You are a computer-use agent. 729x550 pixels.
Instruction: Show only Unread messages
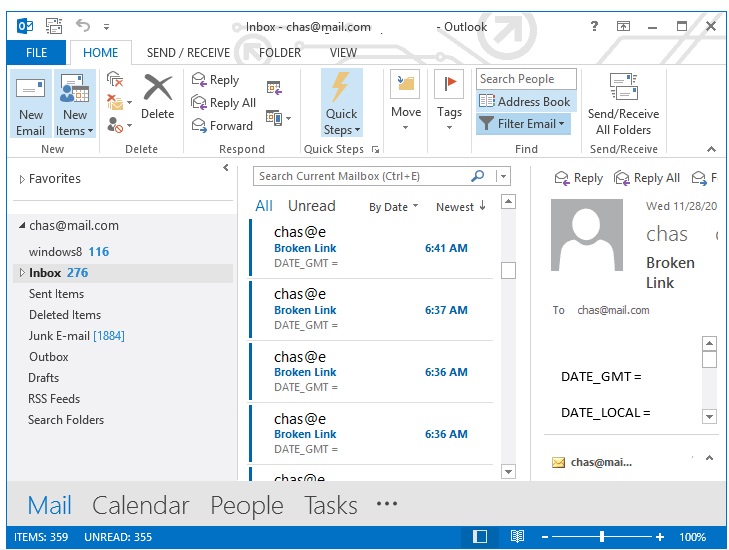(x=311, y=206)
